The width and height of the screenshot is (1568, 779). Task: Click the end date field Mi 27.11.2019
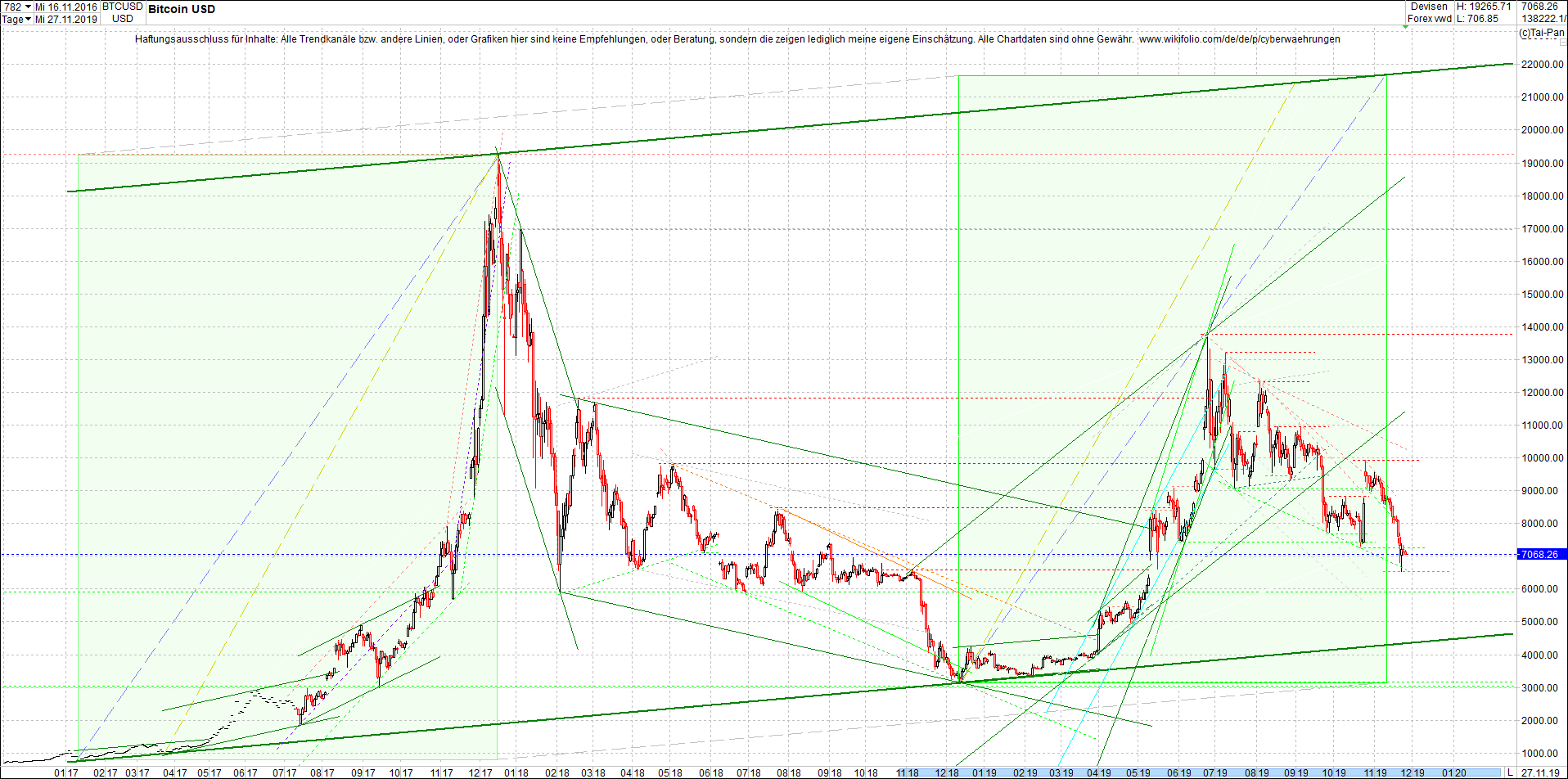(65, 19)
